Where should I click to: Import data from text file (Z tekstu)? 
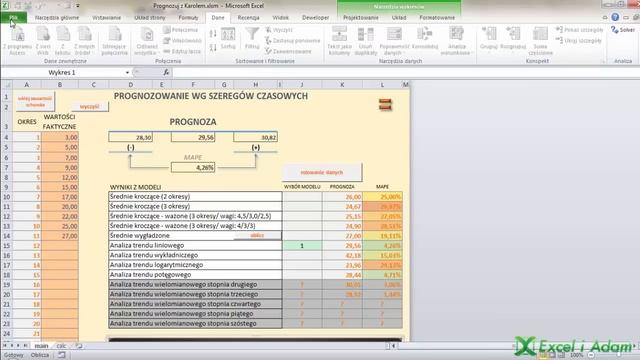coord(62,41)
